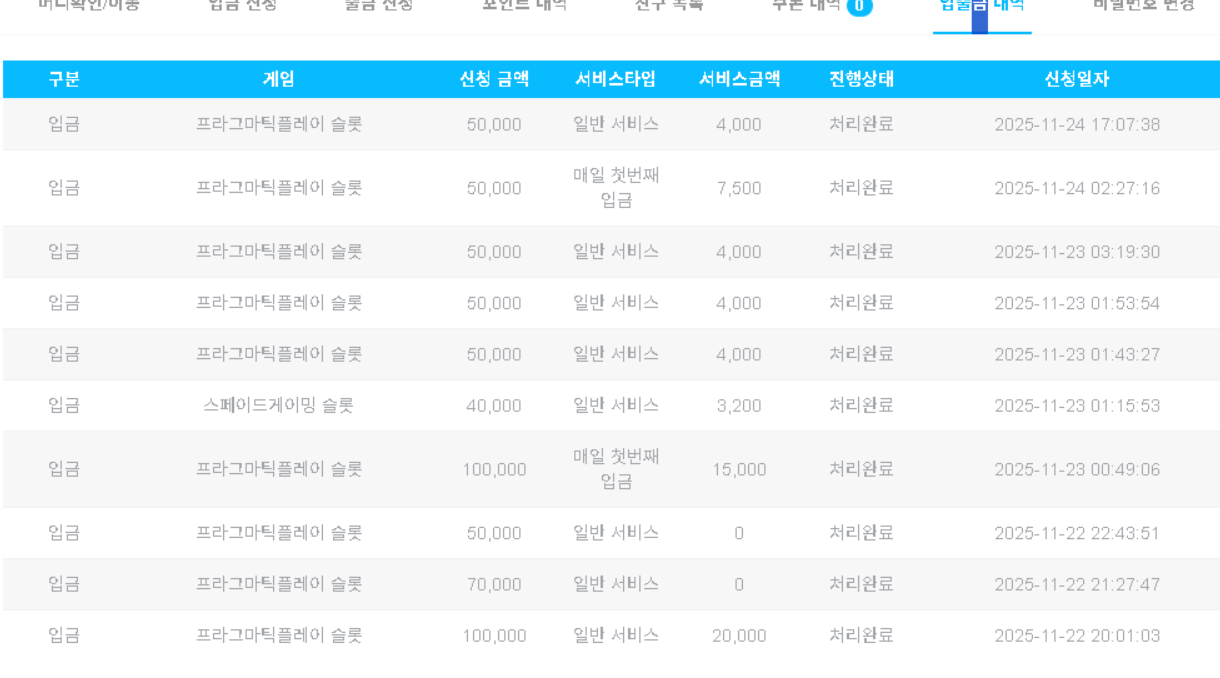The width and height of the screenshot is (1220, 678).
Task: Sort by the 신청 금액 column header
Action: point(493,80)
